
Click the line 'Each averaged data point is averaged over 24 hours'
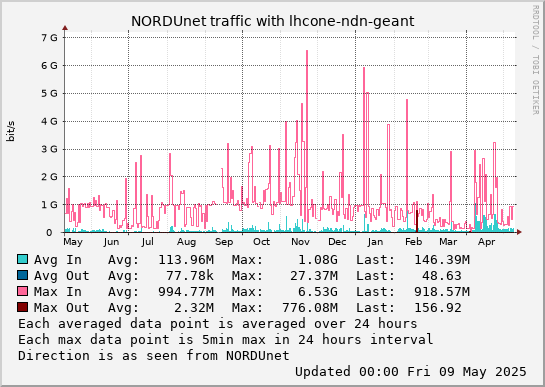coord(218,324)
